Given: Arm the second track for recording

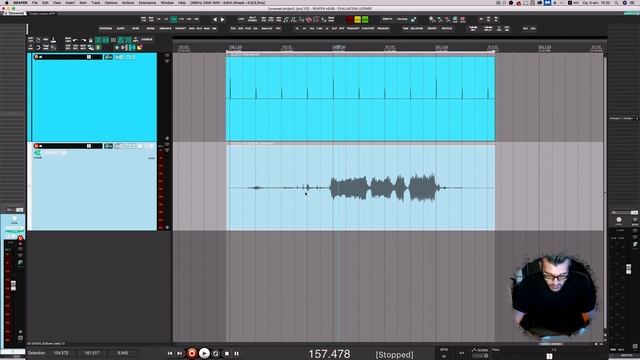Looking at the screenshot, I should coord(36,146).
